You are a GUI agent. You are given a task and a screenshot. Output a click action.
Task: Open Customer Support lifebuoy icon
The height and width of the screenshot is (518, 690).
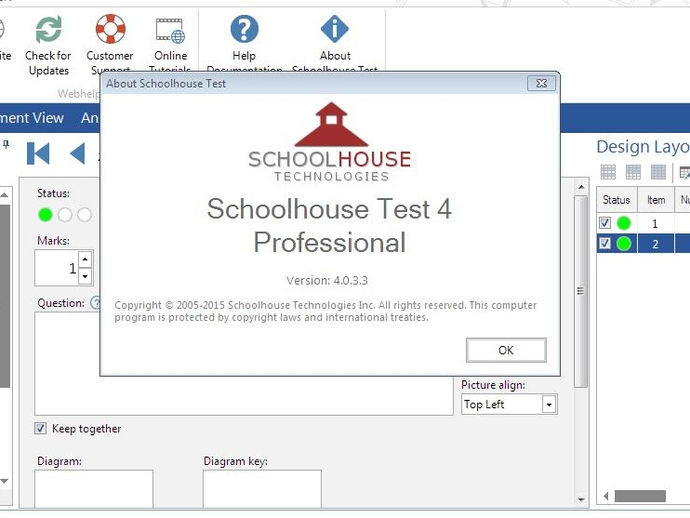point(110,29)
